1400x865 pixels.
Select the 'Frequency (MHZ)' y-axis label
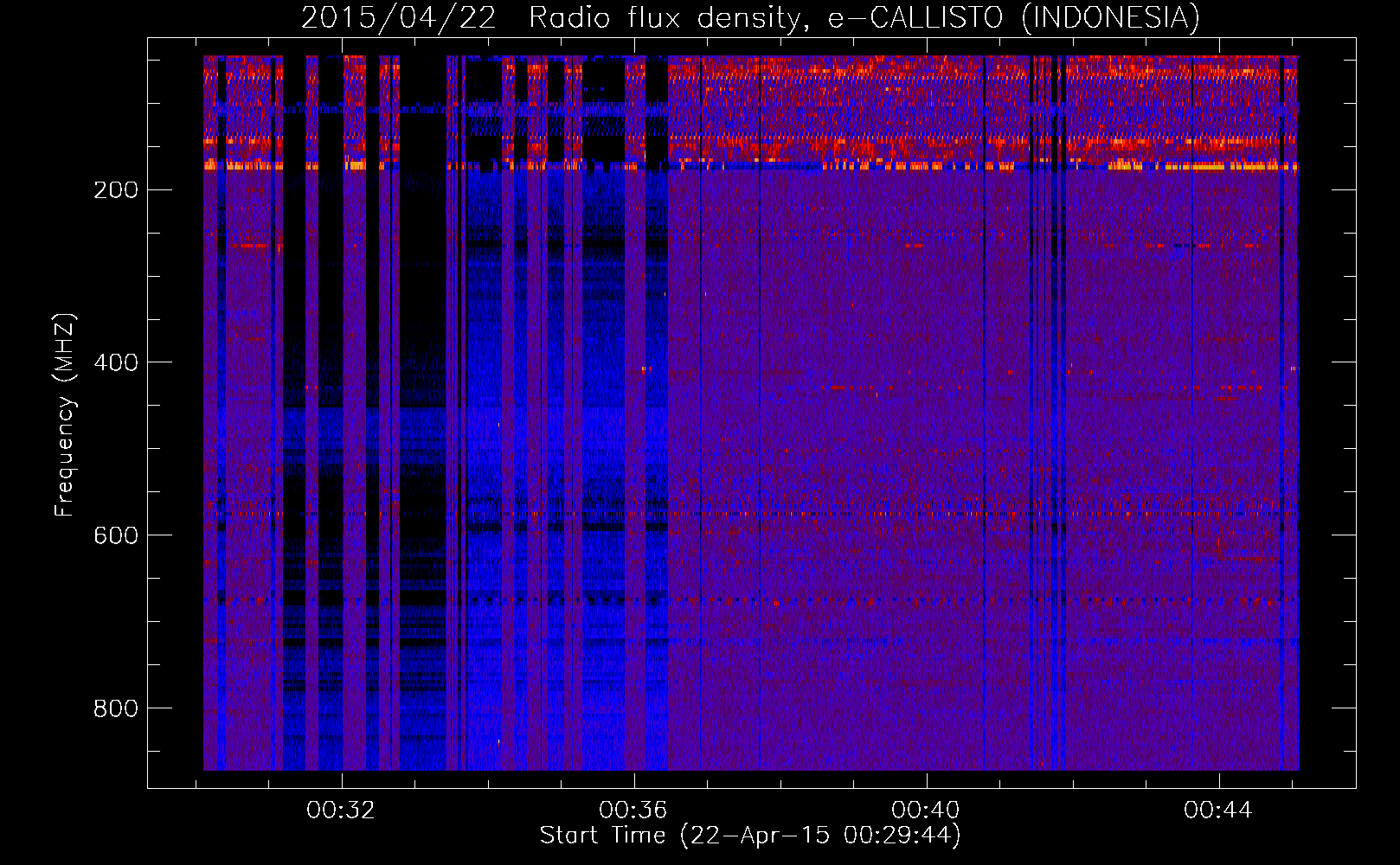[x=65, y=415]
